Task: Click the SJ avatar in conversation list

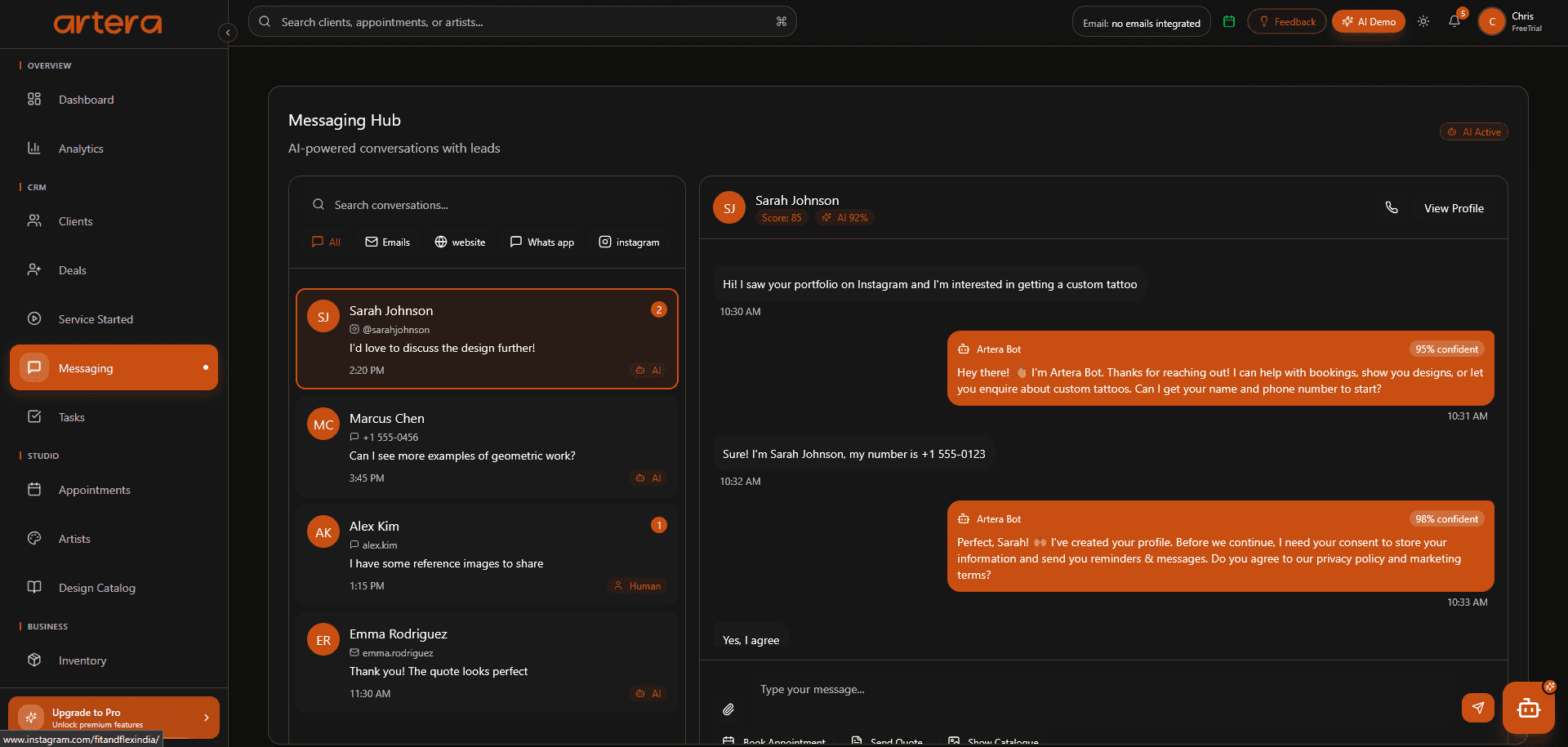Action: [x=323, y=317]
